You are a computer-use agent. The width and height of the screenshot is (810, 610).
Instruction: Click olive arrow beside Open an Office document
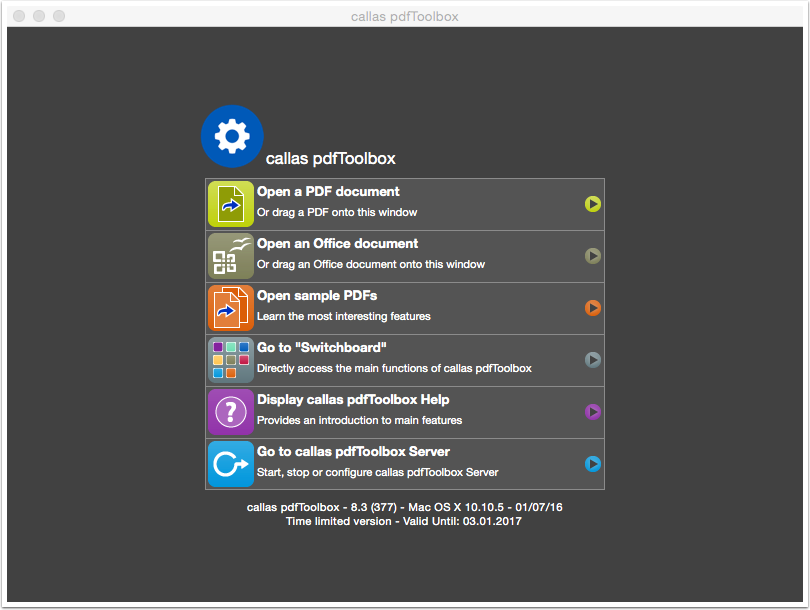[593, 256]
